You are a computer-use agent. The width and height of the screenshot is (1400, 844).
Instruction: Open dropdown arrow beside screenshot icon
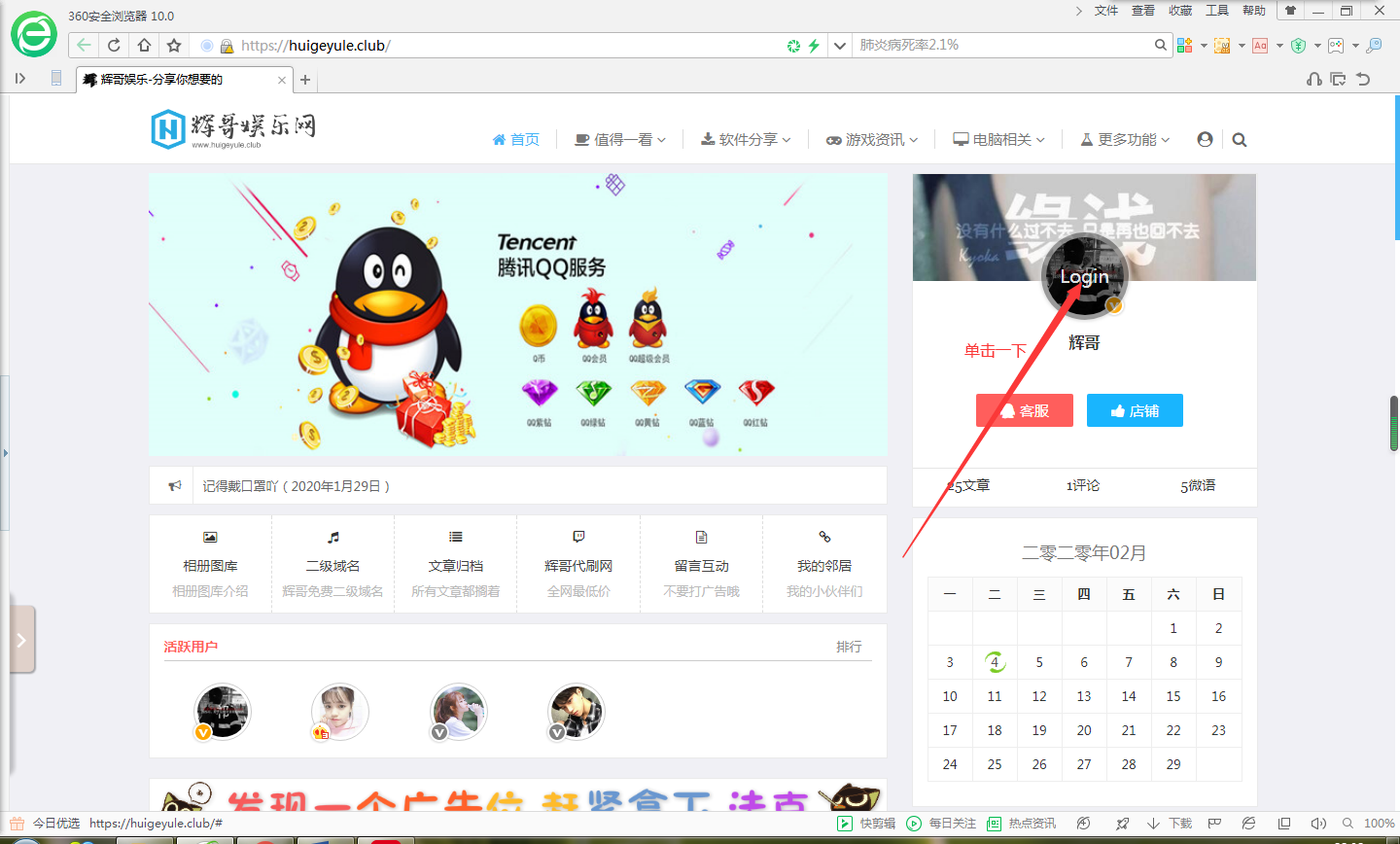(x=1242, y=46)
